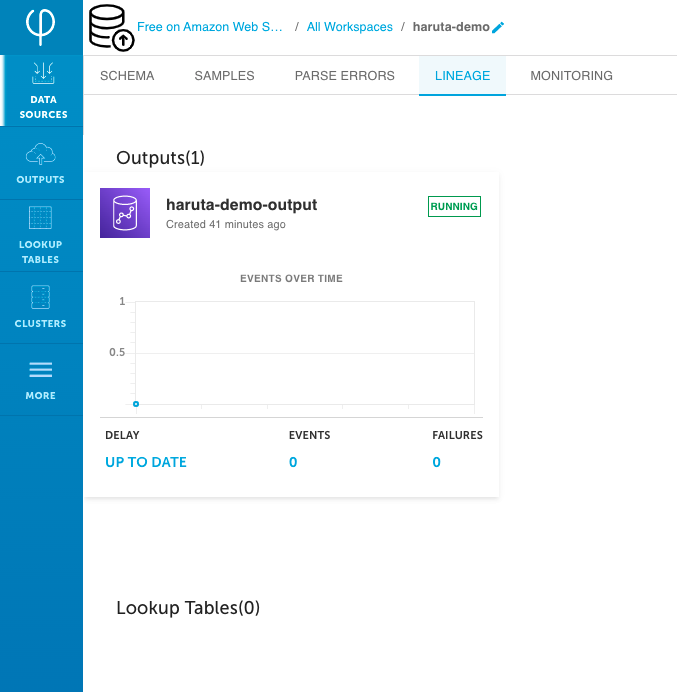Switch to the Schema tab
The width and height of the screenshot is (677, 692).
coord(127,75)
